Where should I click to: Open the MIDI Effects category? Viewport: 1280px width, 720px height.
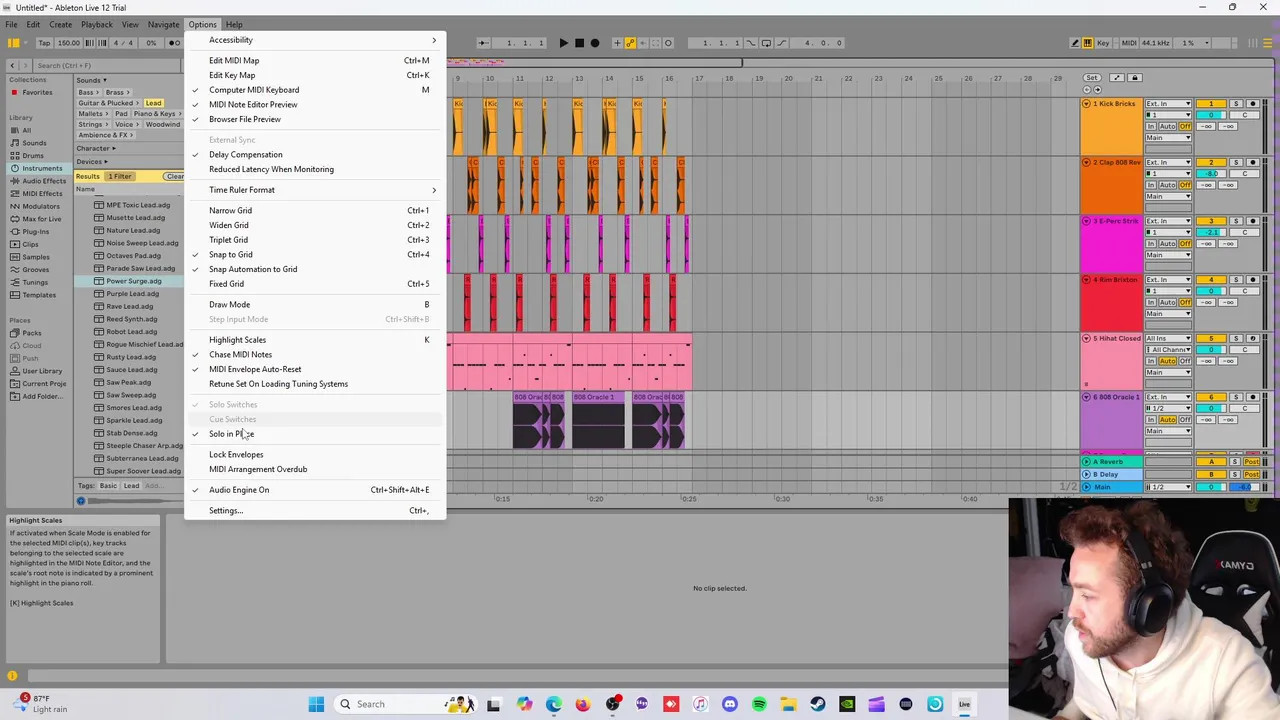(42, 194)
